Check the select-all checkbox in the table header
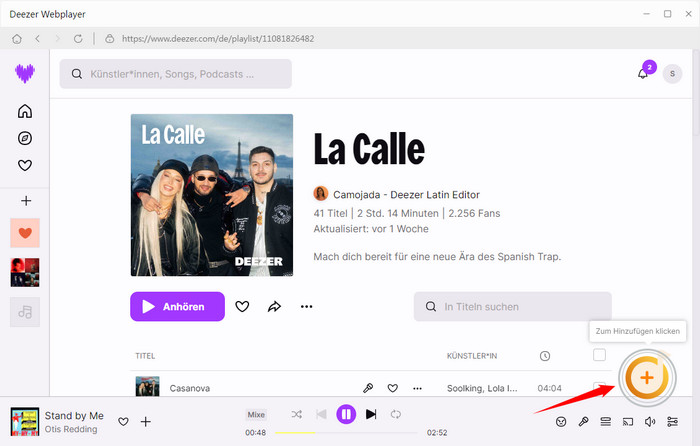The image size is (700, 446). (x=600, y=355)
